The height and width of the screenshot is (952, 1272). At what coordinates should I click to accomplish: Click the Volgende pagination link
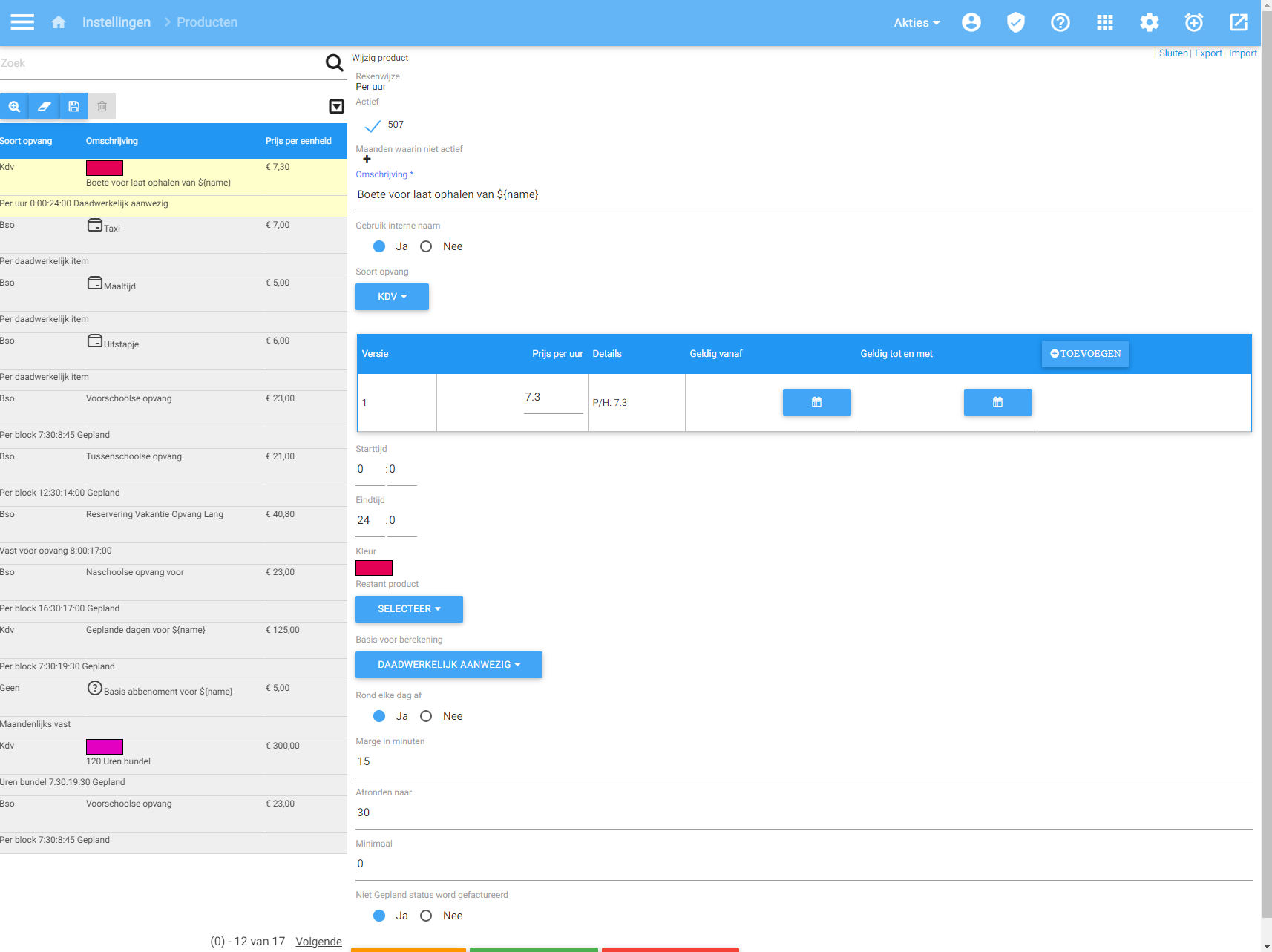[318, 941]
